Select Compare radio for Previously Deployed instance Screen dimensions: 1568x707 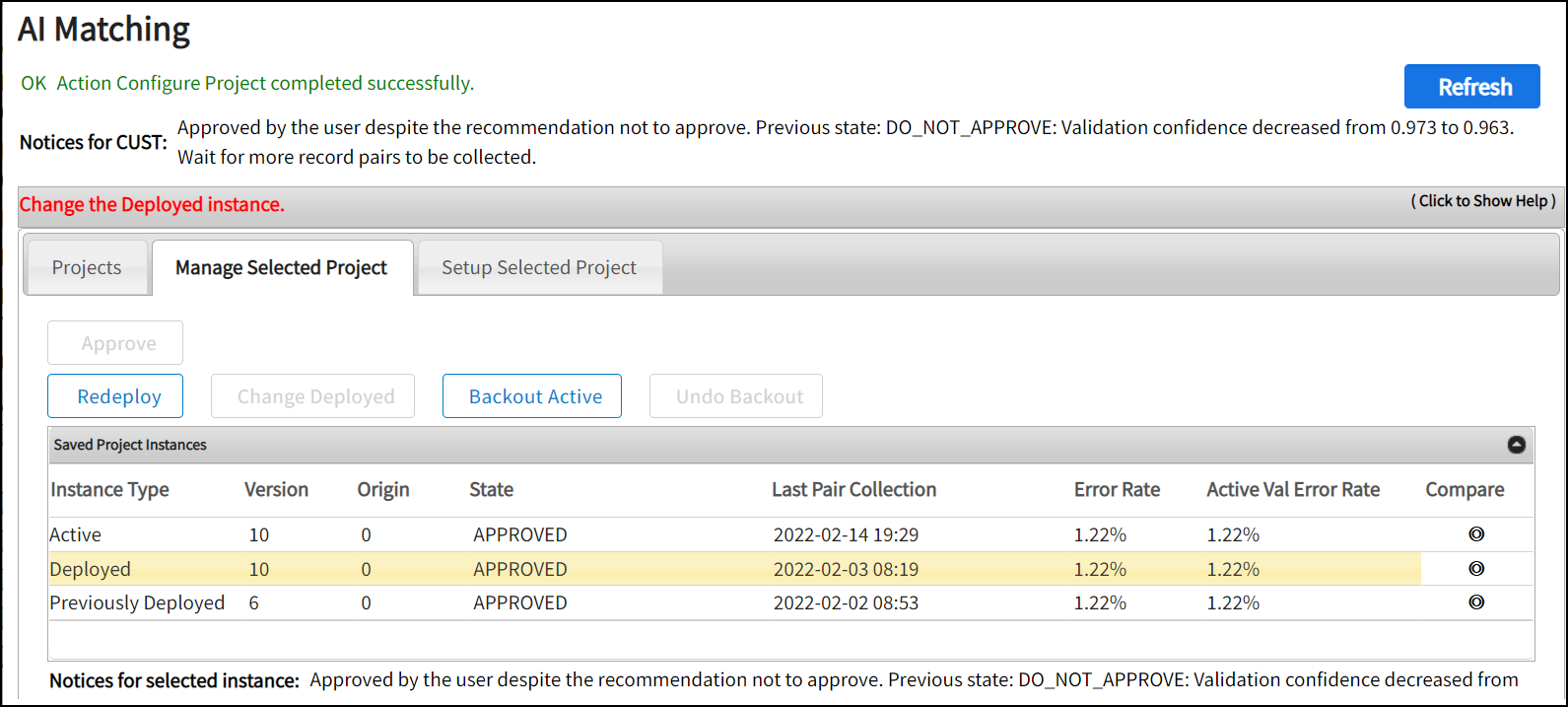click(x=1476, y=602)
